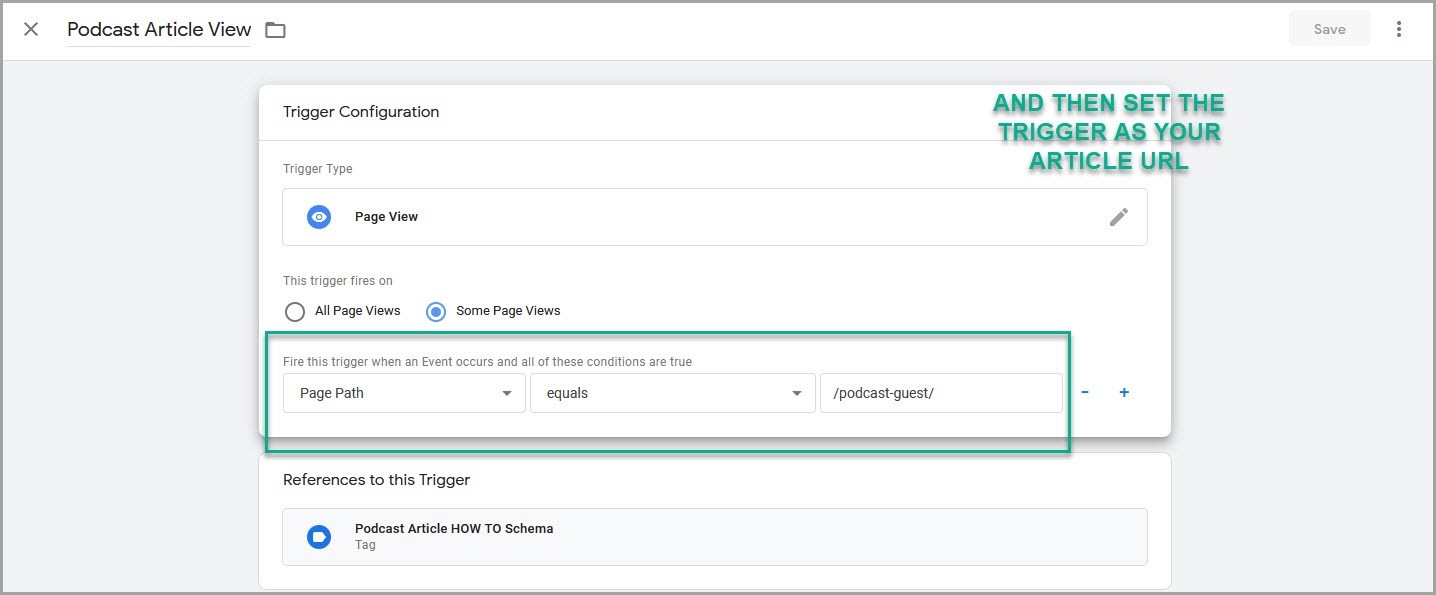Open the equals operator dropdown
The image size is (1436, 595).
tap(672, 392)
